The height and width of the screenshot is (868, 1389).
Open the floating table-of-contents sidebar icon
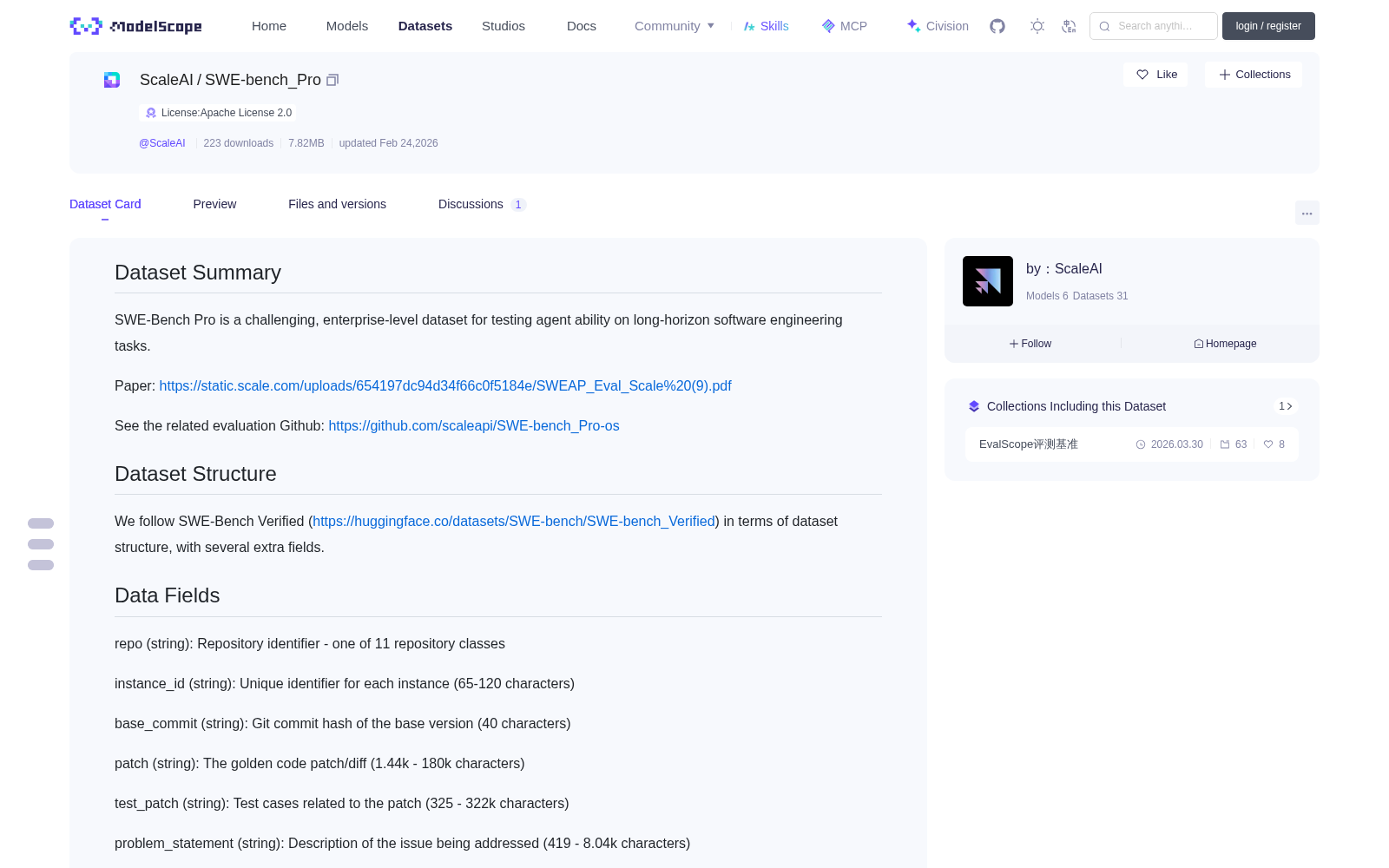[41, 544]
